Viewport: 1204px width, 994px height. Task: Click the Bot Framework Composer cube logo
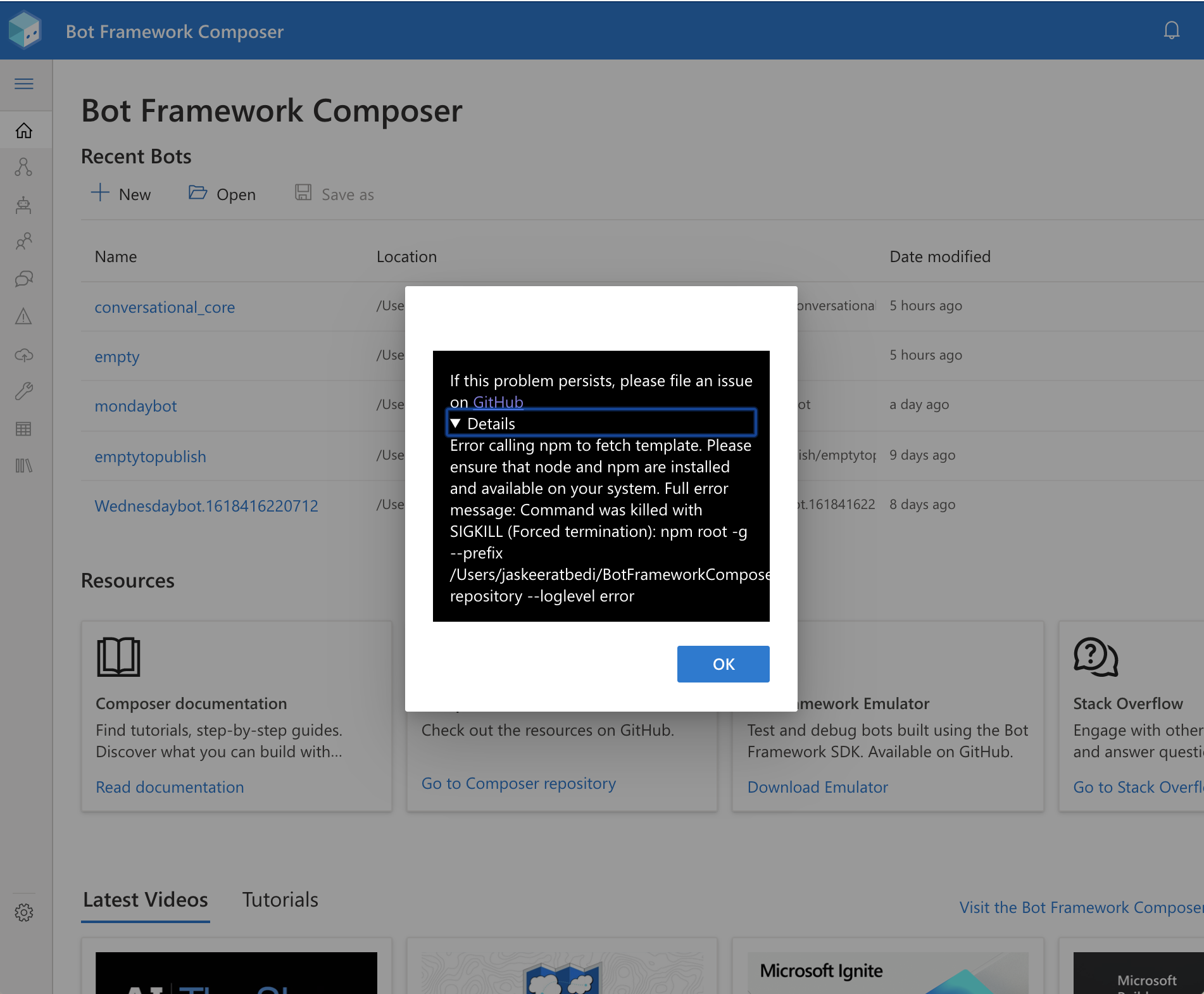click(x=25, y=30)
